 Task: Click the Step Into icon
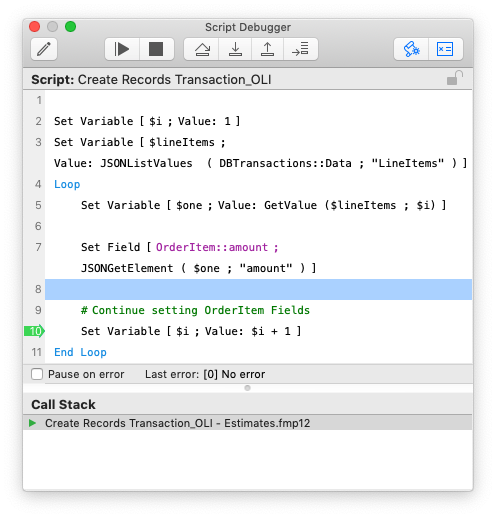(235, 49)
